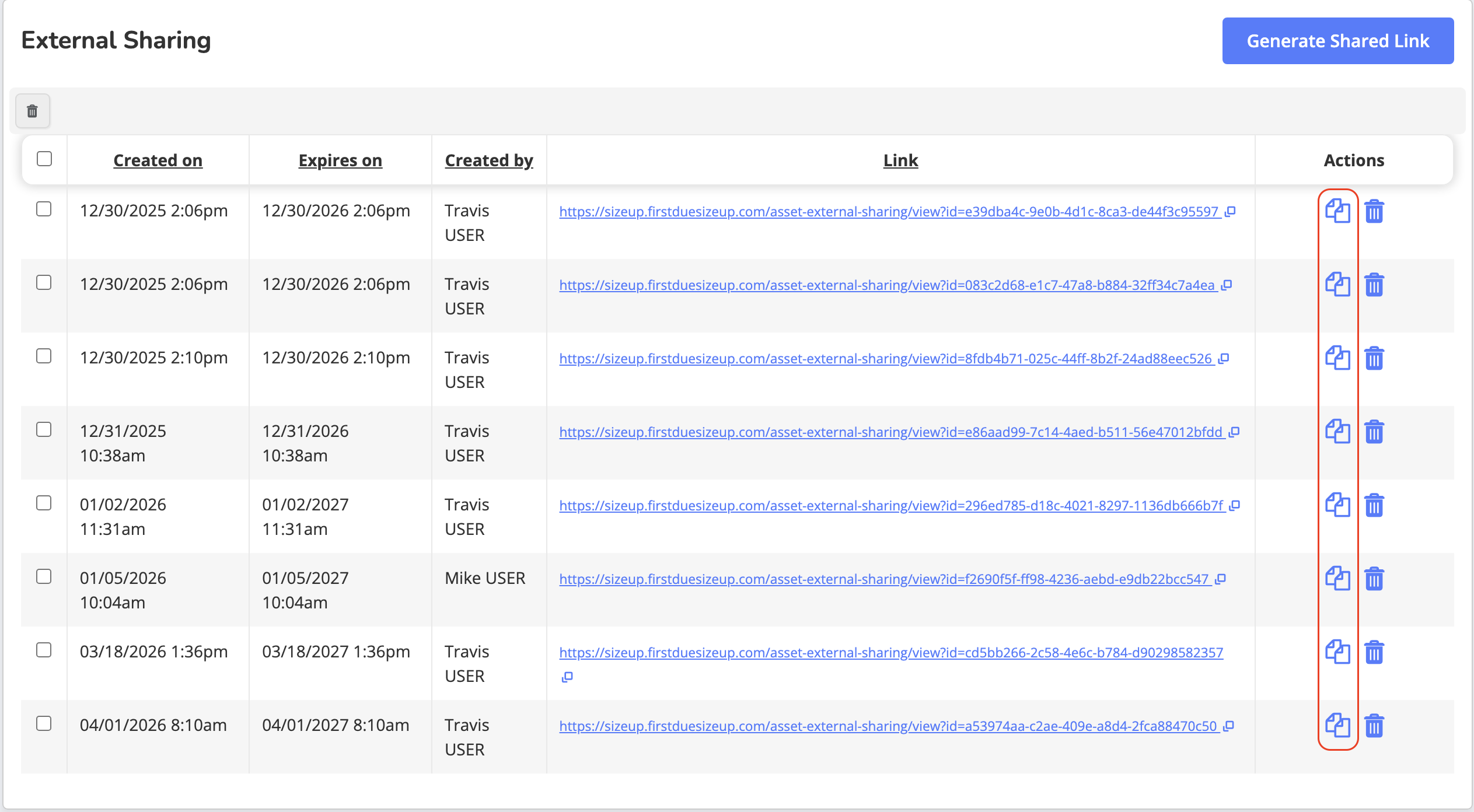Viewport: 1474px width, 812px height.
Task: Check the row created 04/01/2026 8:10am
Action: (x=44, y=723)
